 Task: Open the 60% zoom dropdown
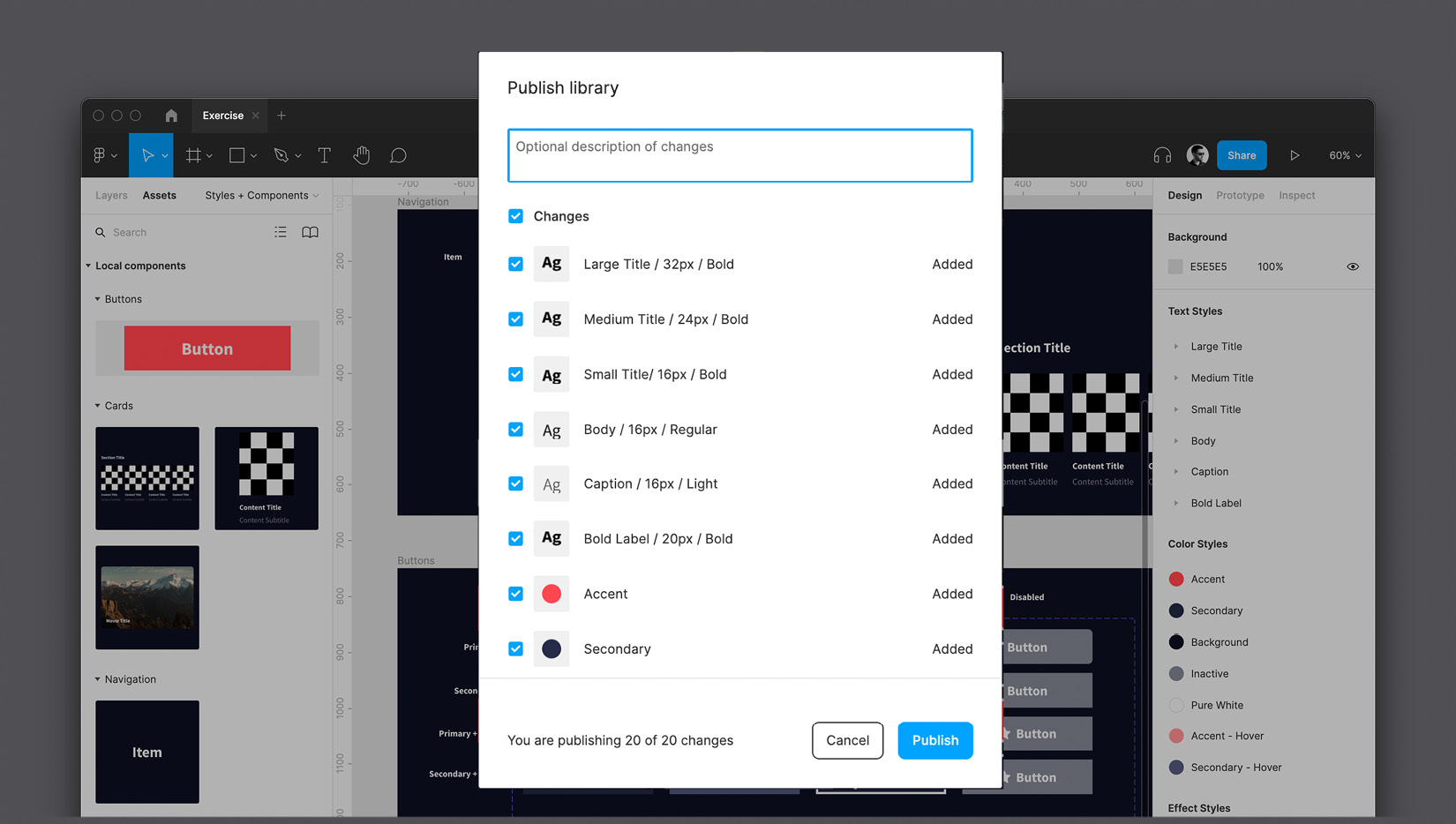(x=1345, y=155)
